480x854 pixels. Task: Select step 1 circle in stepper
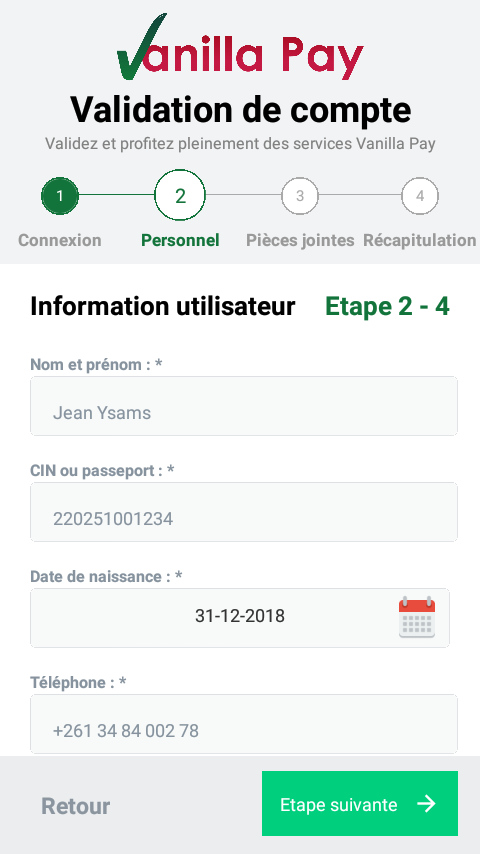click(x=60, y=196)
